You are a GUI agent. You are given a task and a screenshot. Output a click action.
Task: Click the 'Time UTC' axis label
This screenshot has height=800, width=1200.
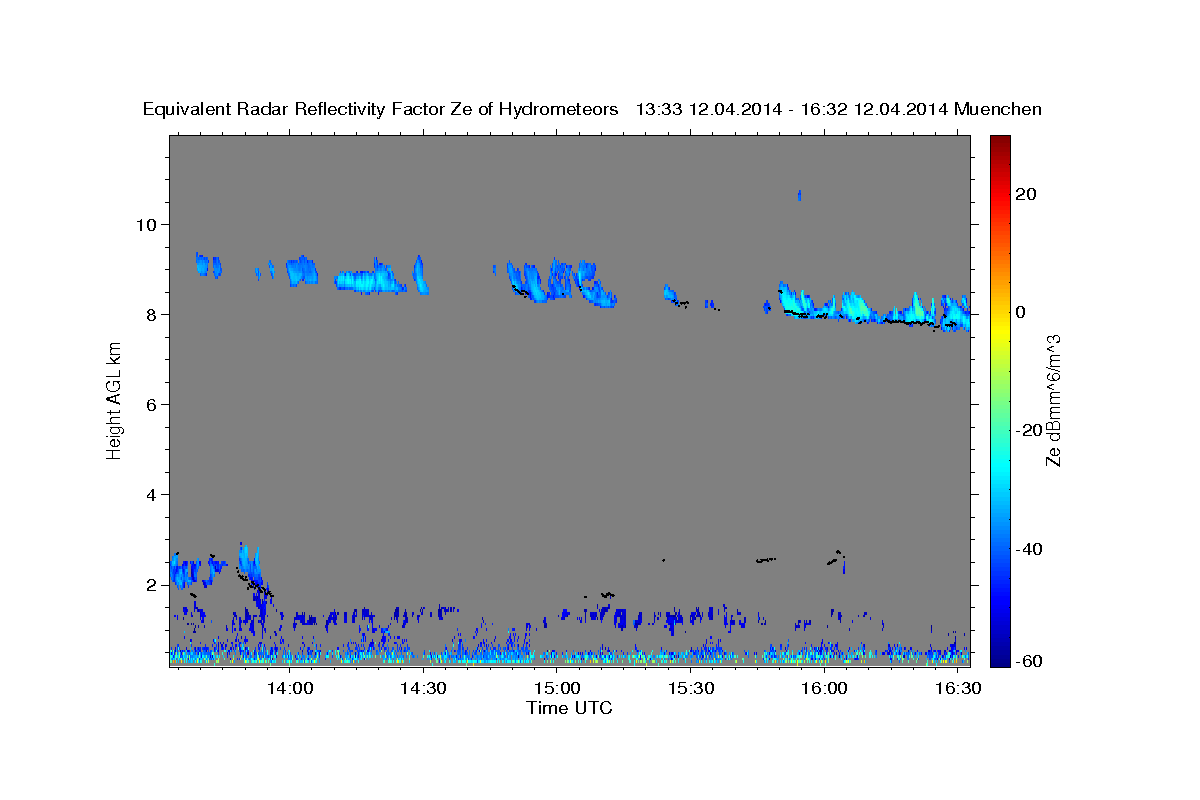569,708
